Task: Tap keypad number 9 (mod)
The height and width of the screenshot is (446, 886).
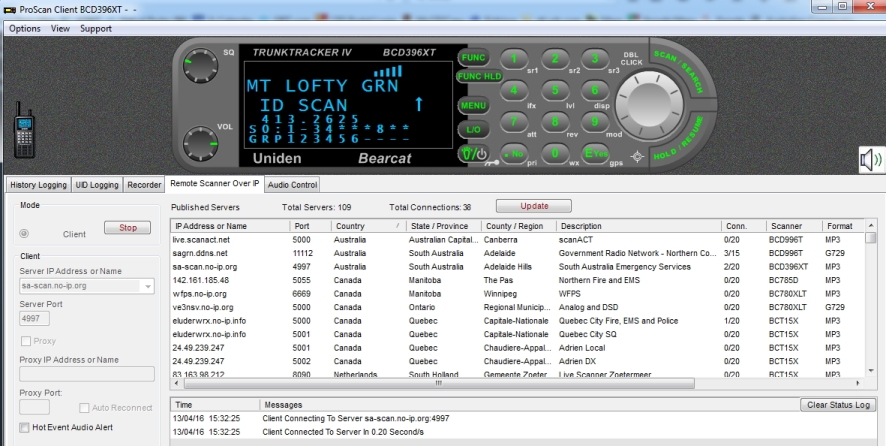Action: click(x=594, y=122)
